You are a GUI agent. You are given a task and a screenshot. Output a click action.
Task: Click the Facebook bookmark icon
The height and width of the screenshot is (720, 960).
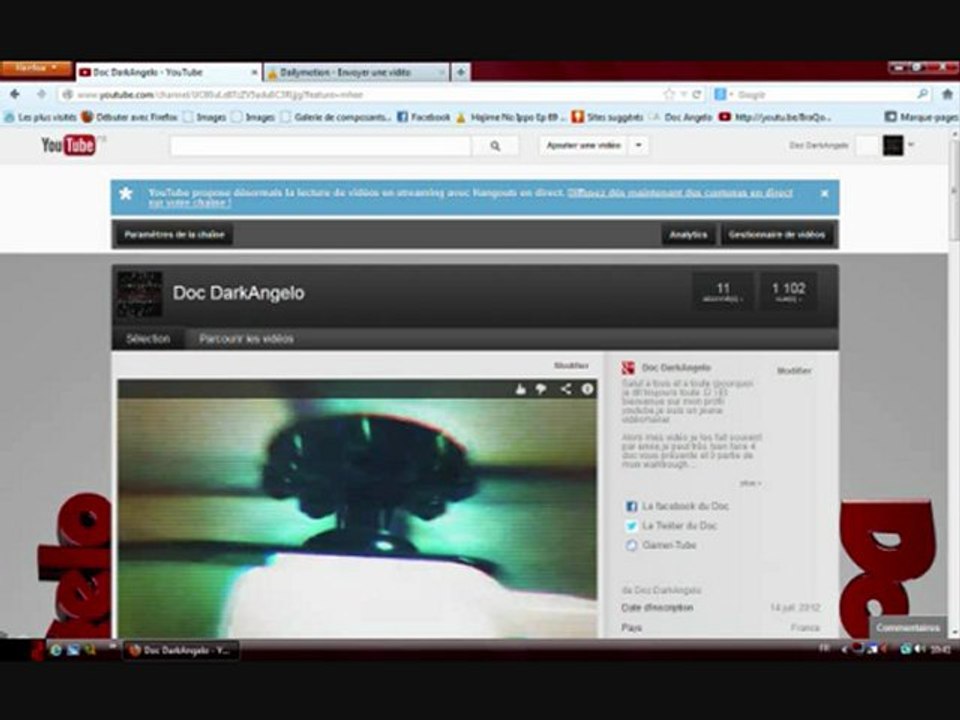402,116
